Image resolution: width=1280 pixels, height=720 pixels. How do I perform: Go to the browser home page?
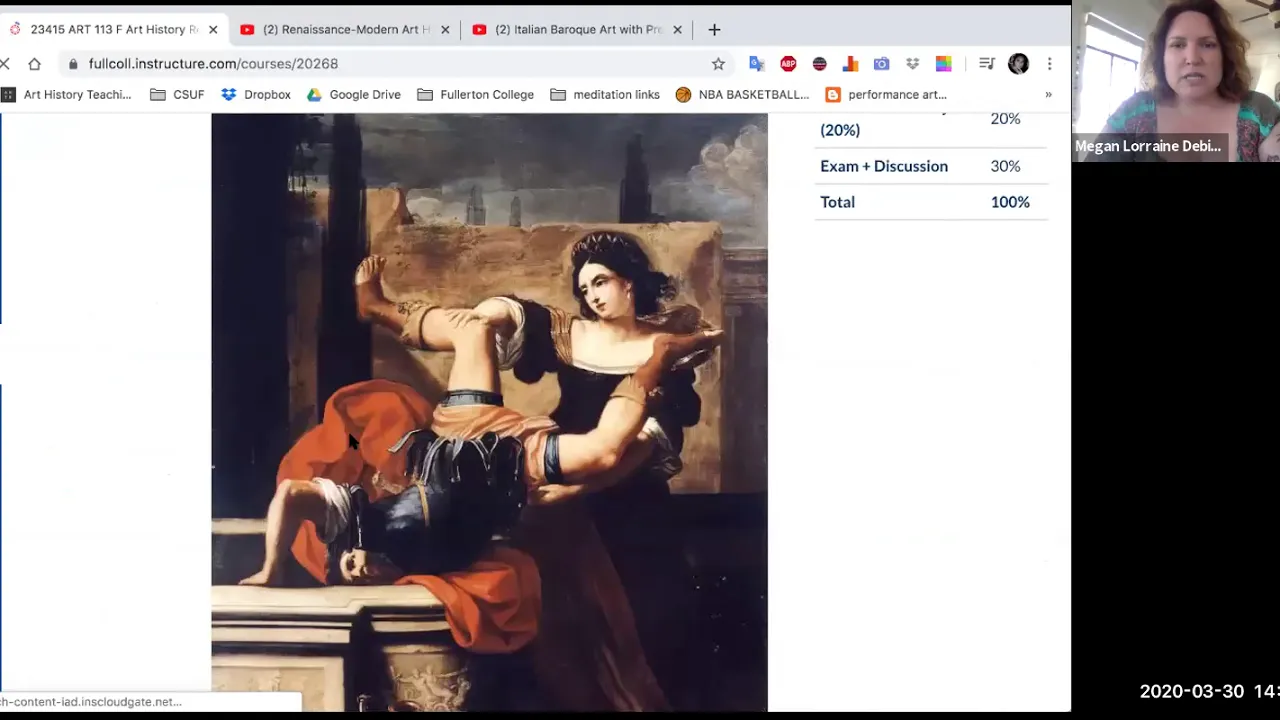(x=34, y=64)
